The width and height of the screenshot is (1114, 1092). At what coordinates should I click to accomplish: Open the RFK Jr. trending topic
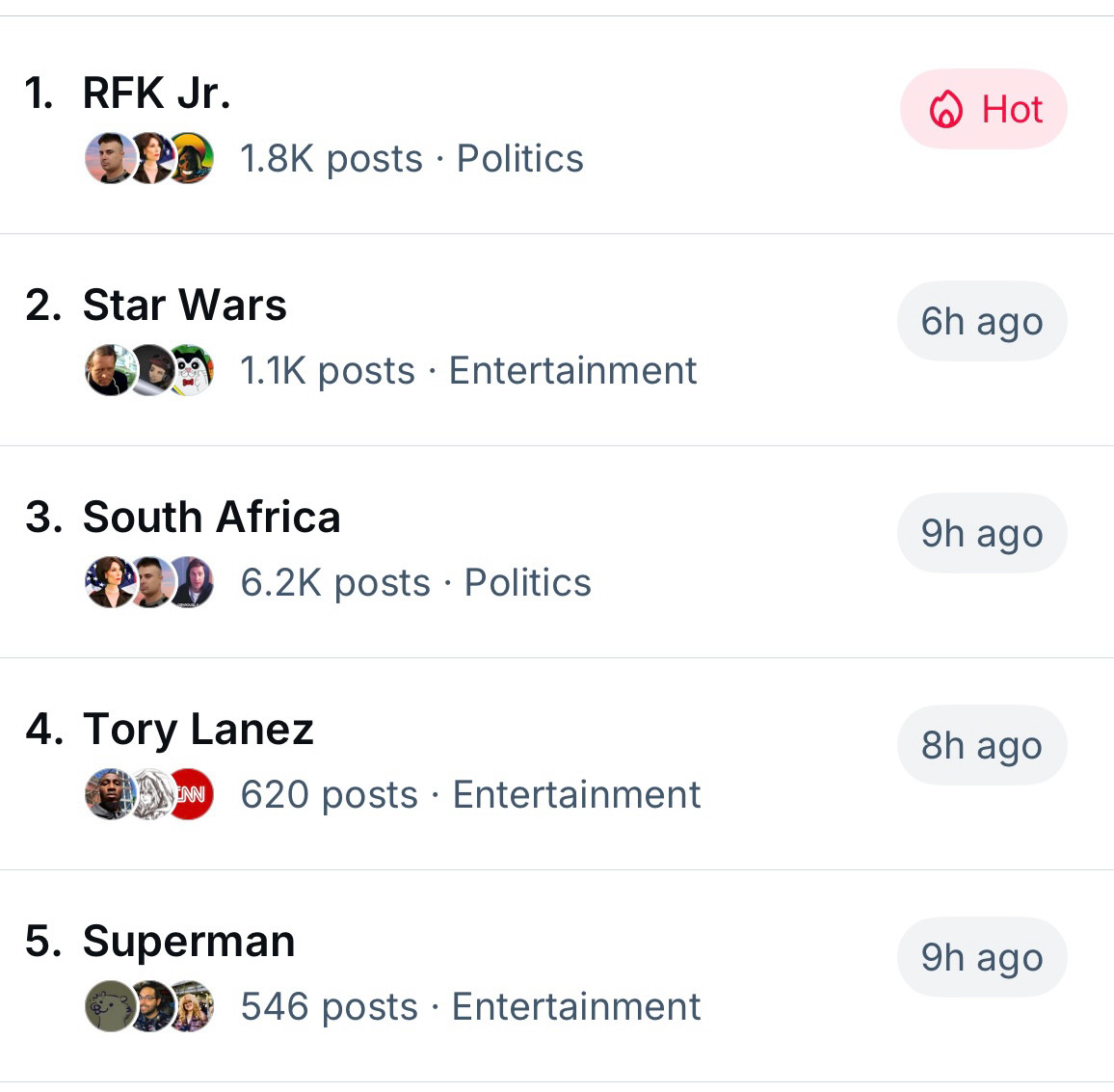click(557, 125)
